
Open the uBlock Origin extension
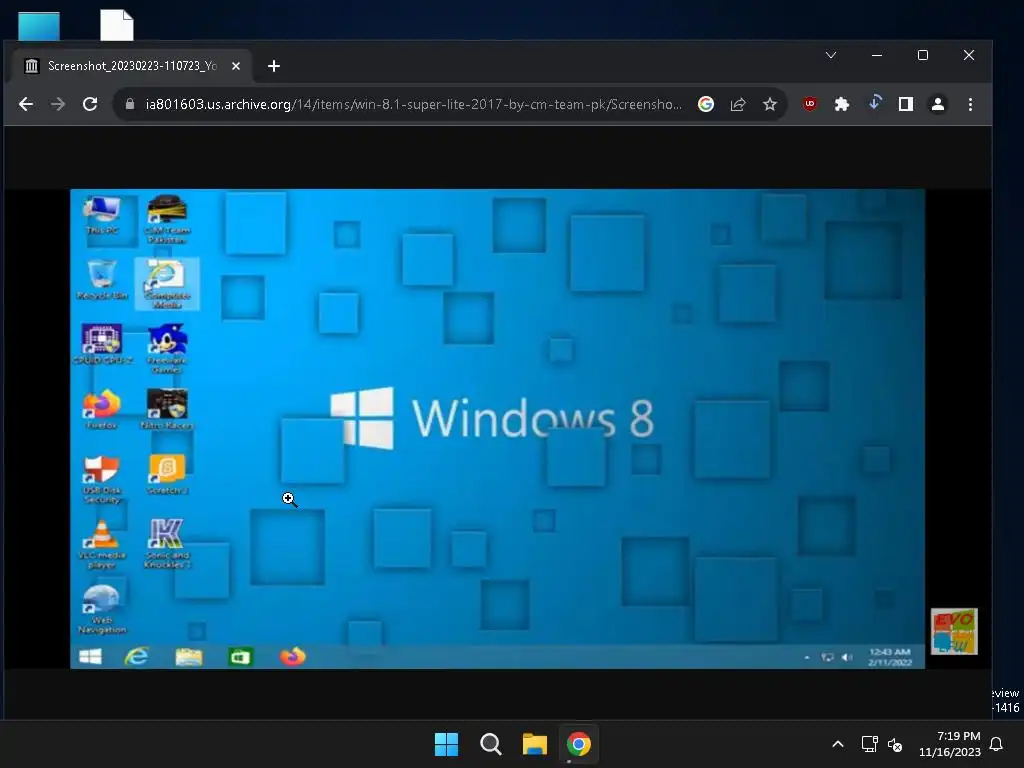click(x=810, y=104)
